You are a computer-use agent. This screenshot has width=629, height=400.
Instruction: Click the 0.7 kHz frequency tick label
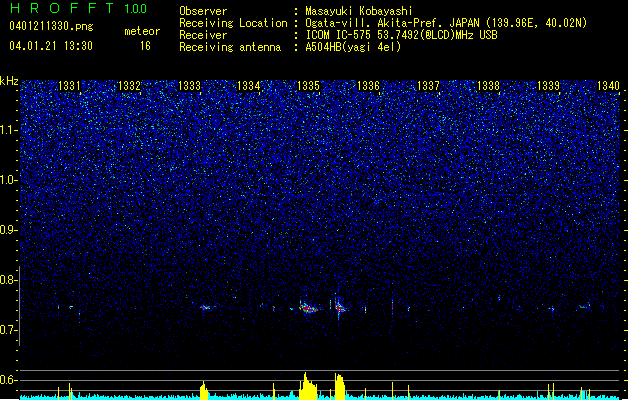tap(8, 330)
